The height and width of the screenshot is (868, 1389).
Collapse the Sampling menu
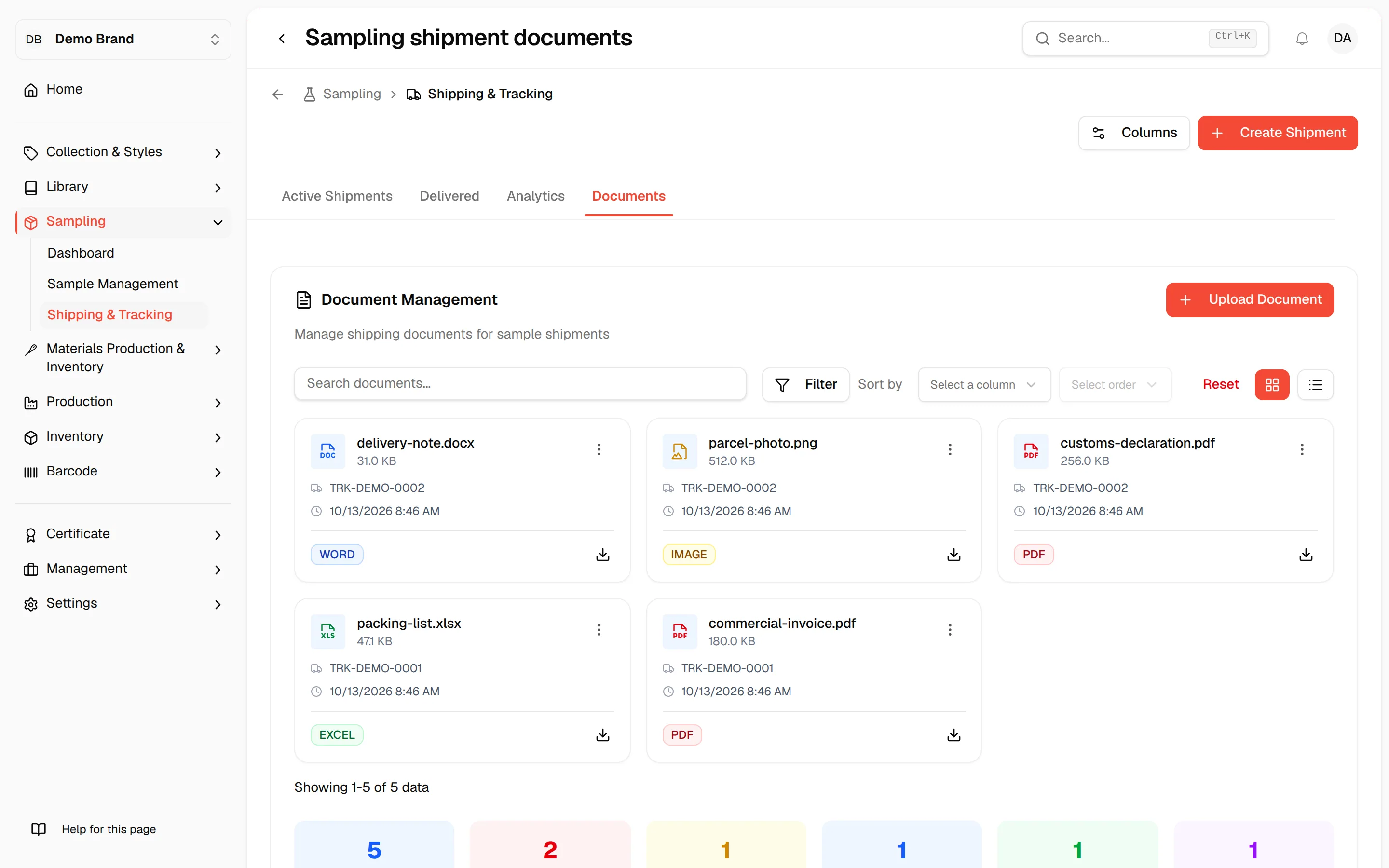pyautogui.click(x=123, y=222)
